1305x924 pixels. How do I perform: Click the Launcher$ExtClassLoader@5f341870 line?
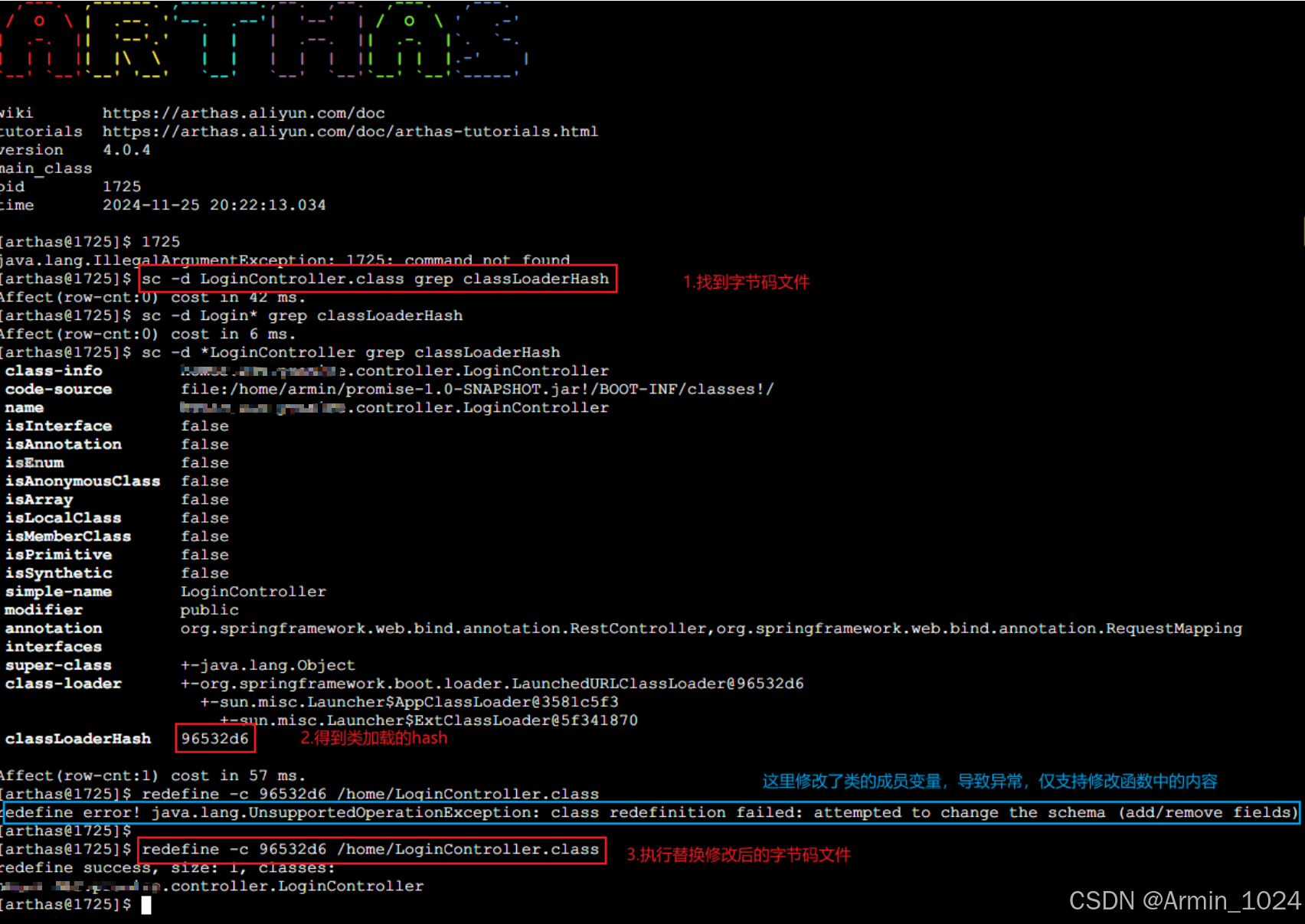(x=429, y=720)
